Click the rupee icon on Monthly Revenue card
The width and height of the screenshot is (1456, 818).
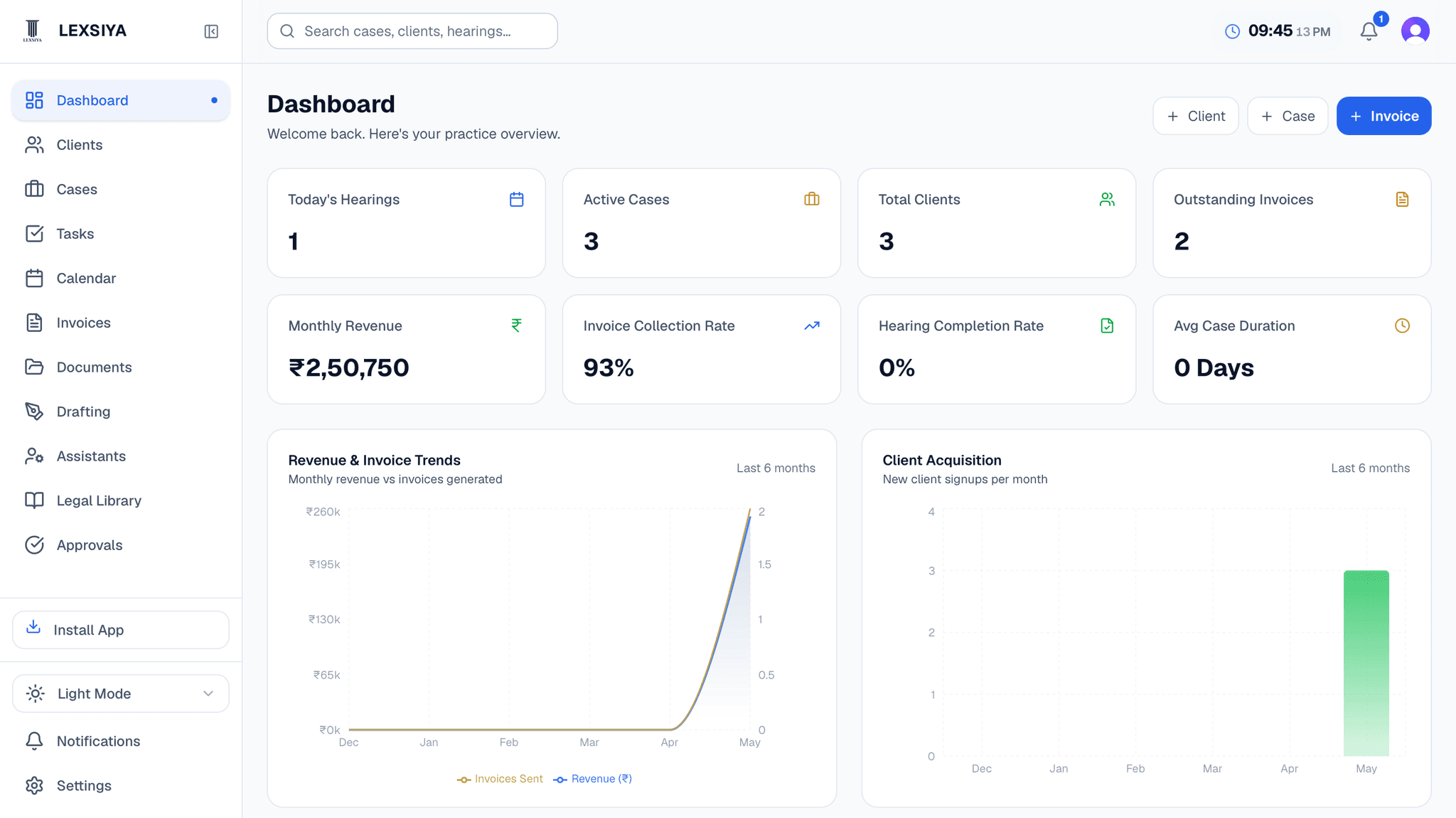pos(517,325)
